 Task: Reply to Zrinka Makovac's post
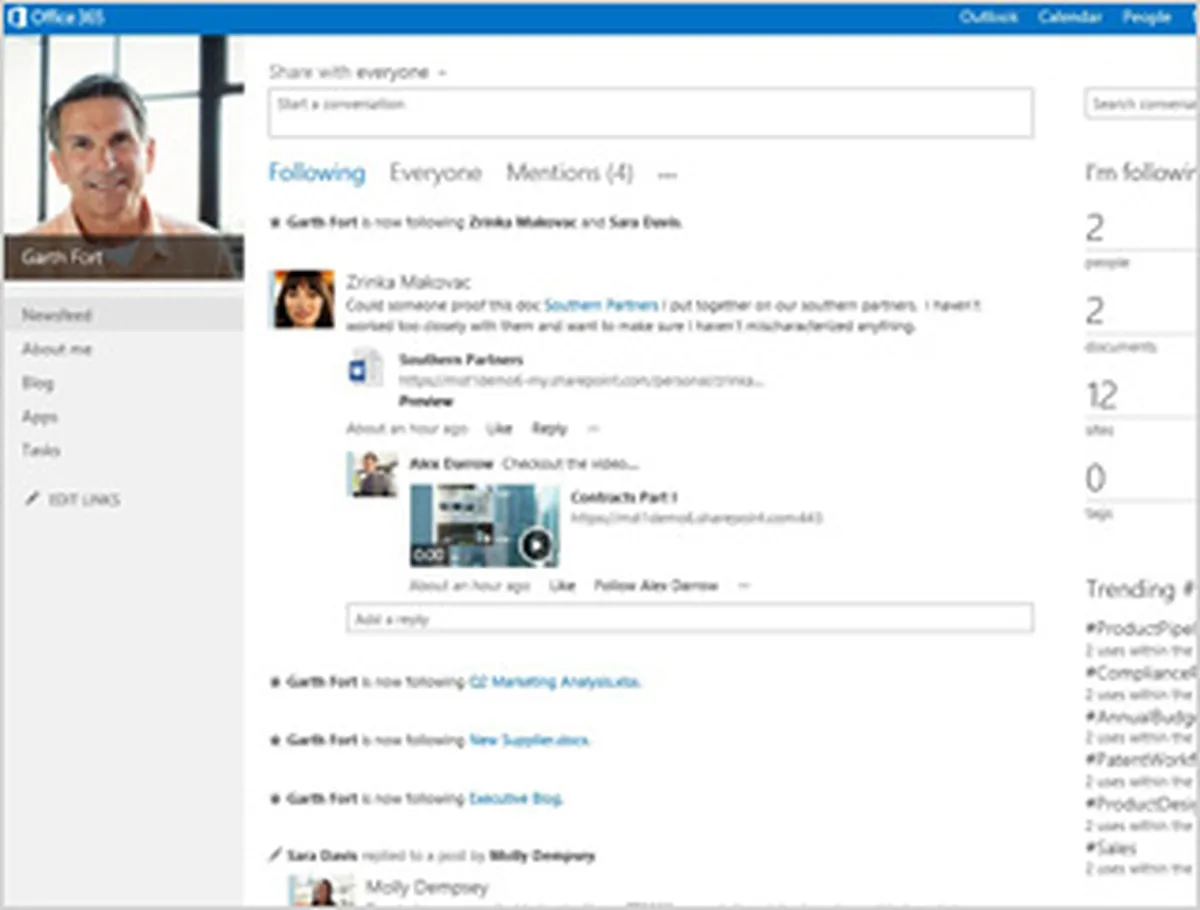pyautogui.click(x=549, y=429)
